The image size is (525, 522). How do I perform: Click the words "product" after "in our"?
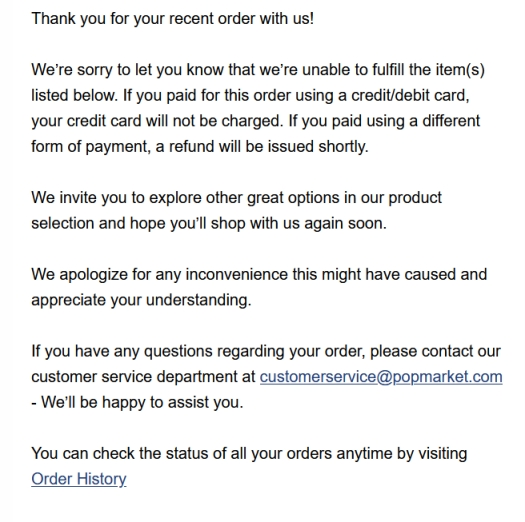pyautogui.click(x=415, y=199)
